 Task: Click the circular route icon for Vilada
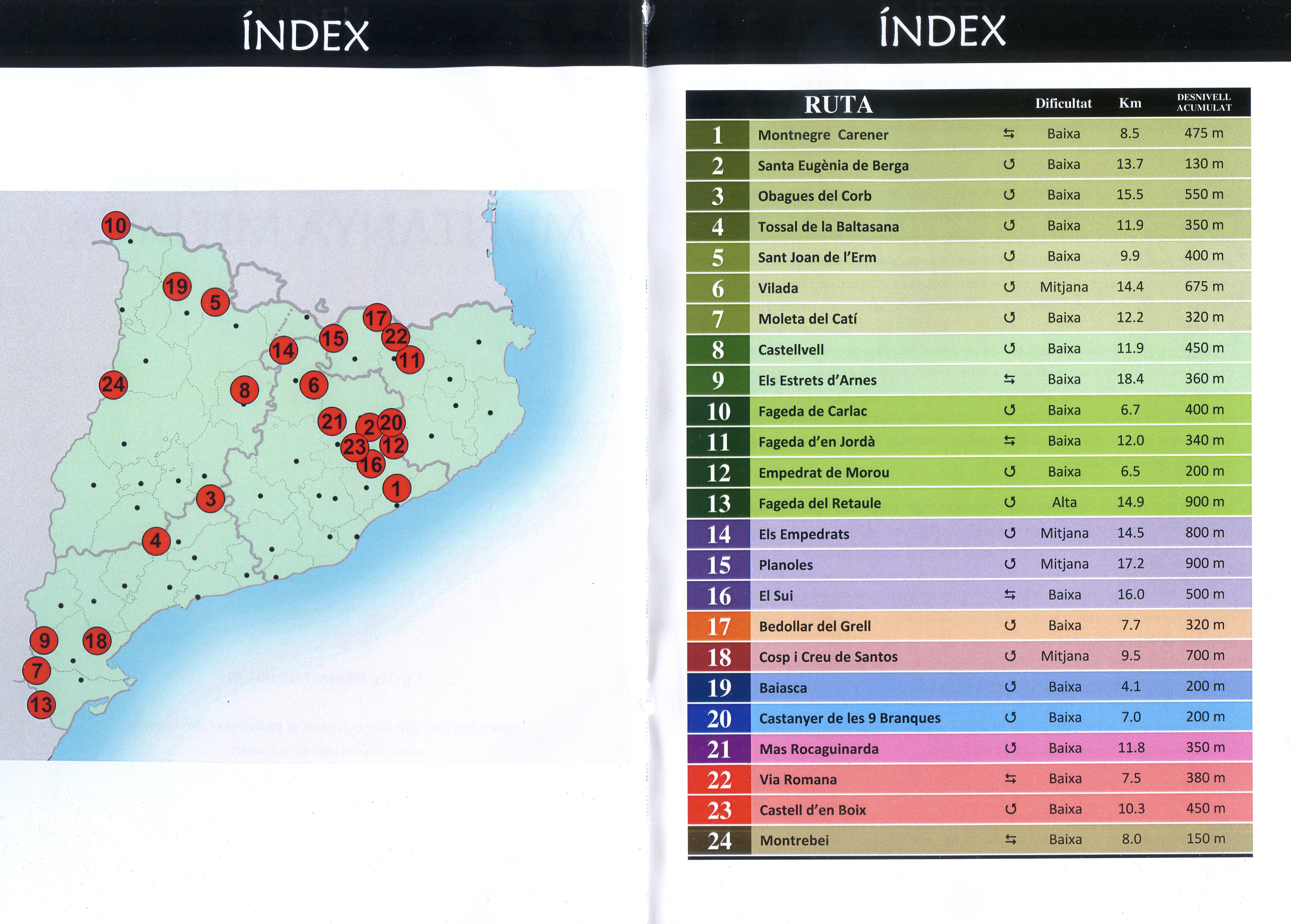click(1009, 287)
